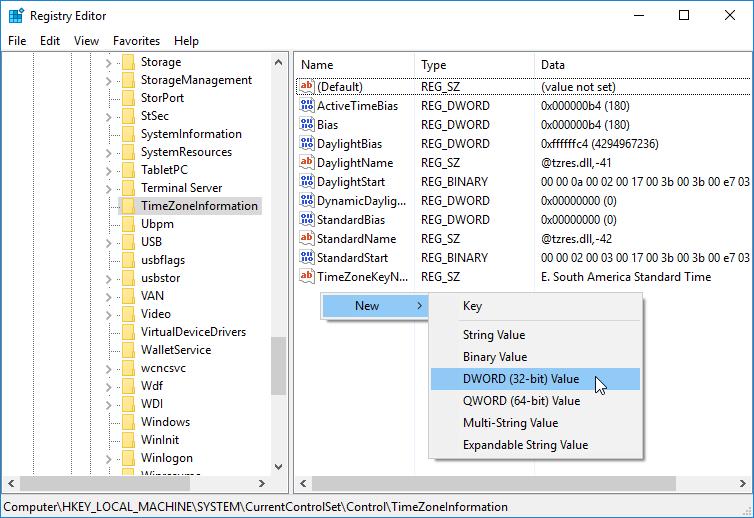Expand the Video key
The width and height of the screenshot is (754, 518).
(109, 315)
